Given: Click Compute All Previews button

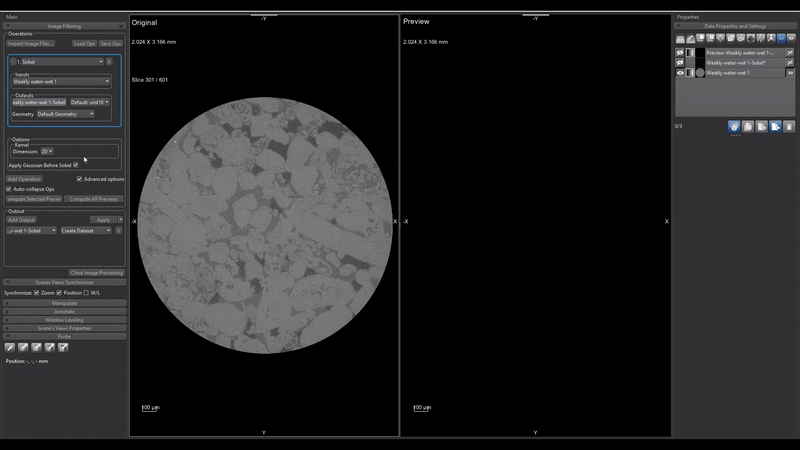Looking at the screenshot, I should [93, 199].
